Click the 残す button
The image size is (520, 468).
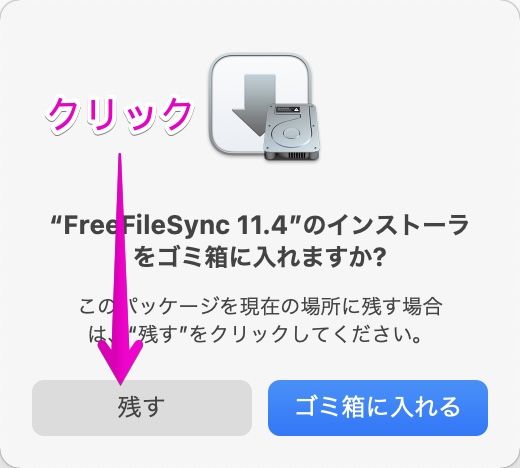(142, 408)
